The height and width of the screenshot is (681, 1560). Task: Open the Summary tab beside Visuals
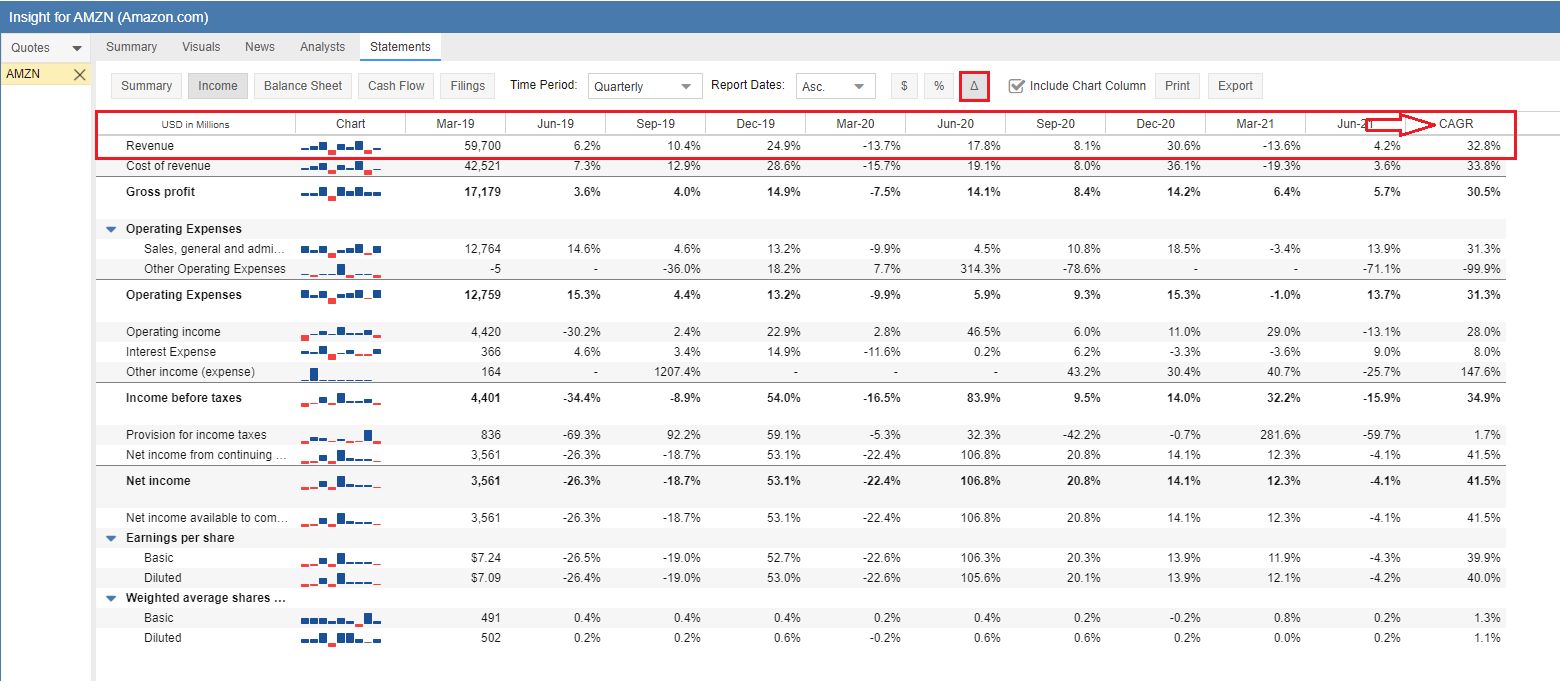131,47
